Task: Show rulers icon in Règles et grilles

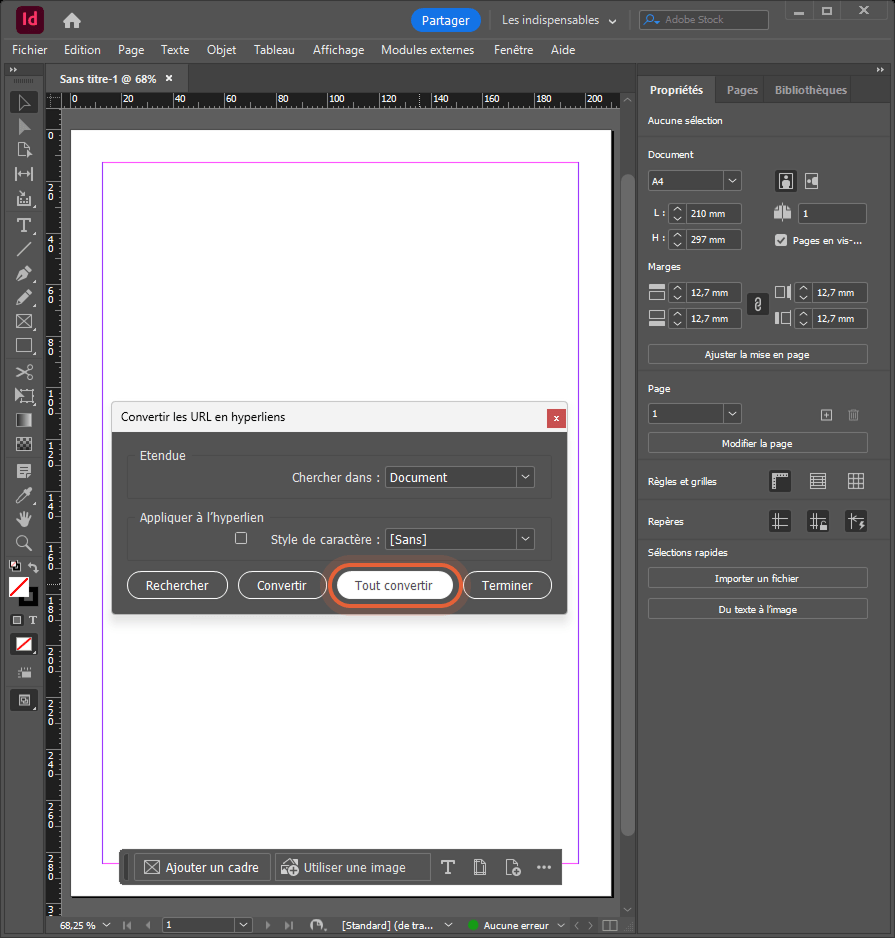Action: (780, 481)
